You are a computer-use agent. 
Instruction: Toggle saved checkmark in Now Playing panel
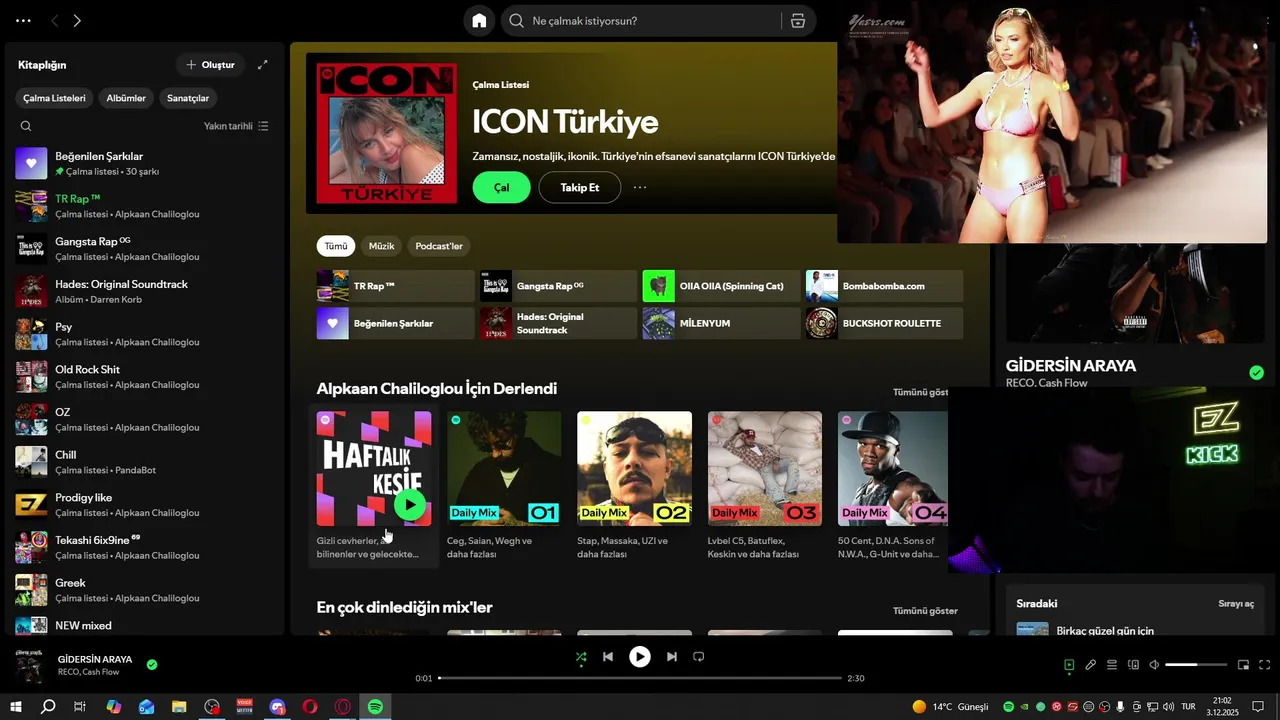[1257, 373]
